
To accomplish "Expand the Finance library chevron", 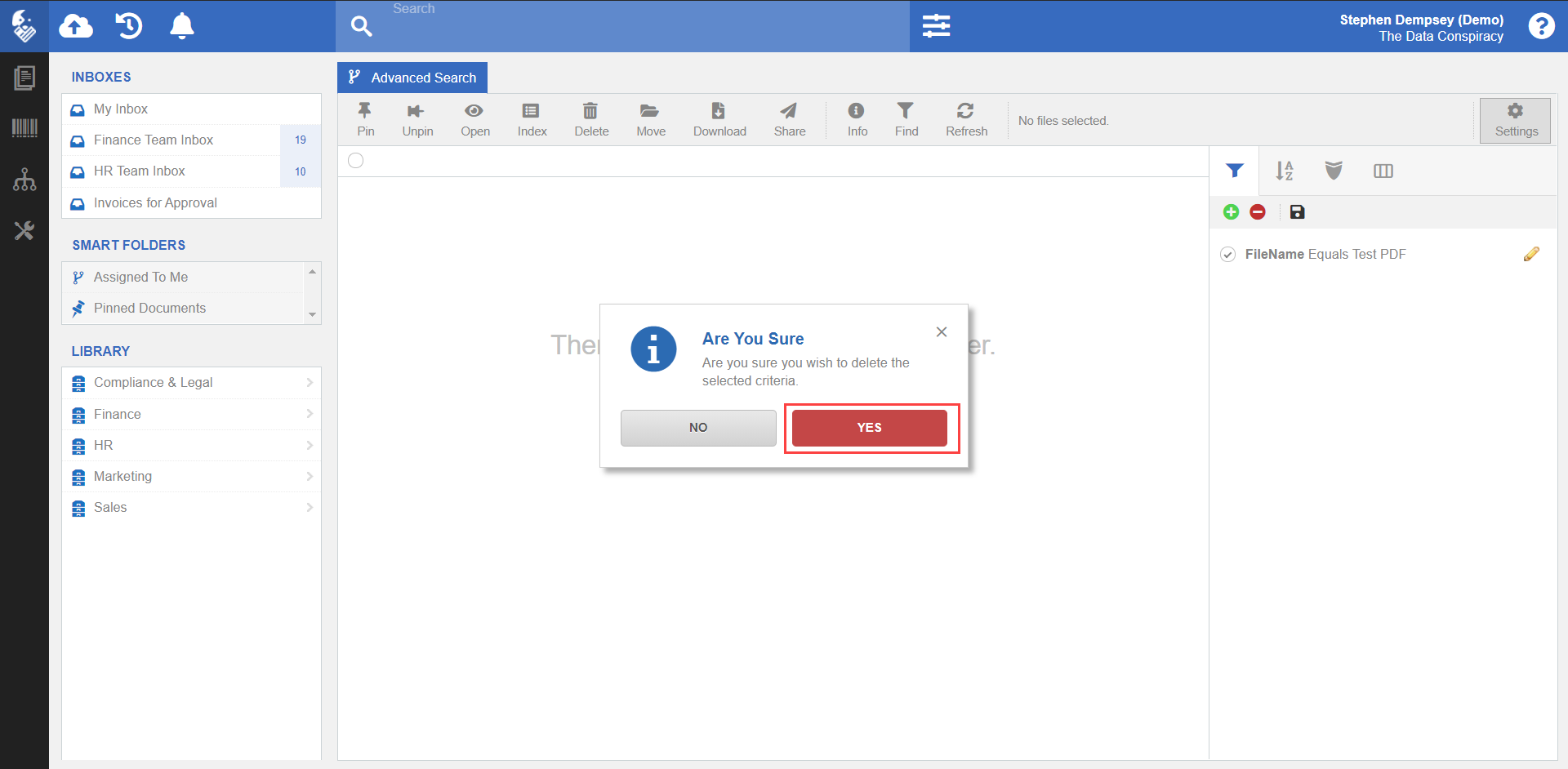I will [x=310, y=414].
